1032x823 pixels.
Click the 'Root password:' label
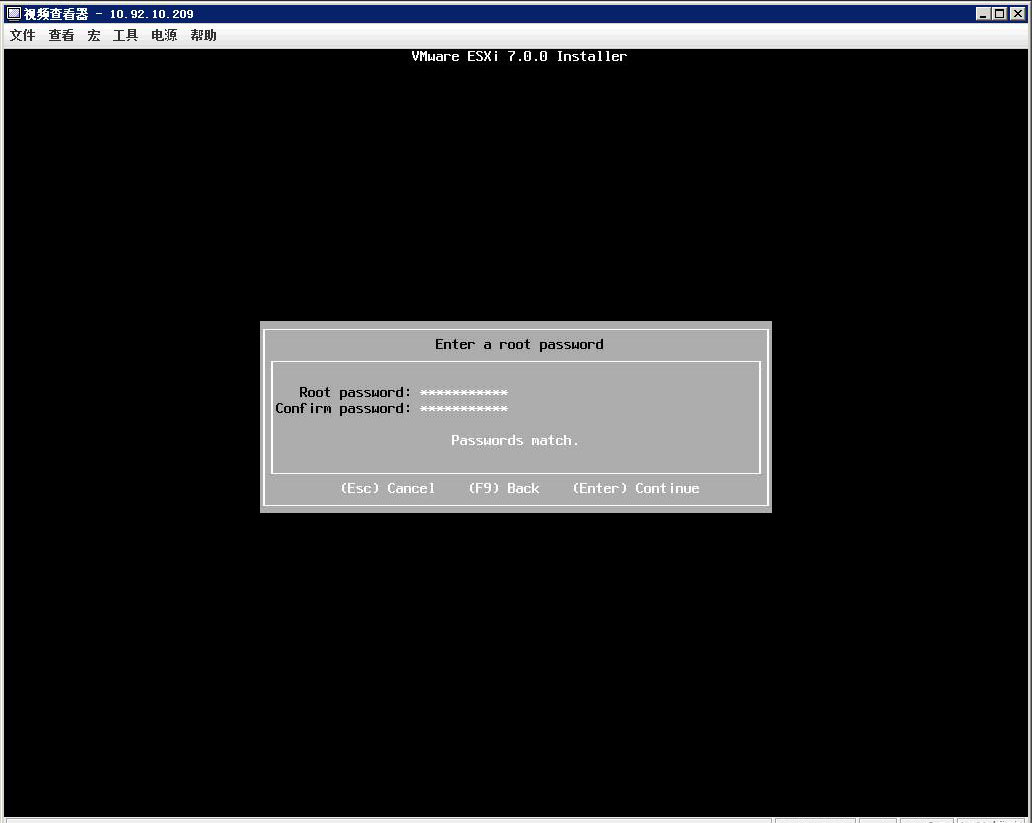[x=355, y=393]
